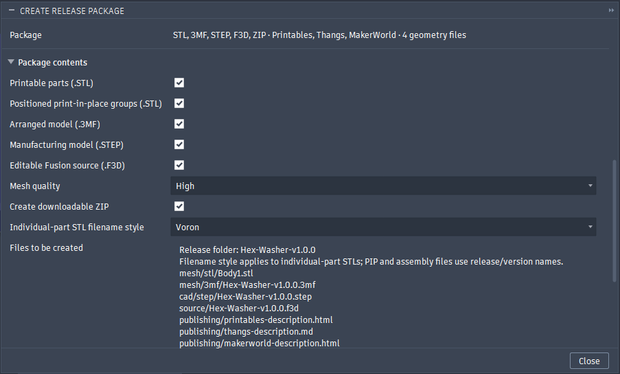
Task: Click the Release folder Hex-Washer-v1.0.0 line
Action: pos(247,250)
